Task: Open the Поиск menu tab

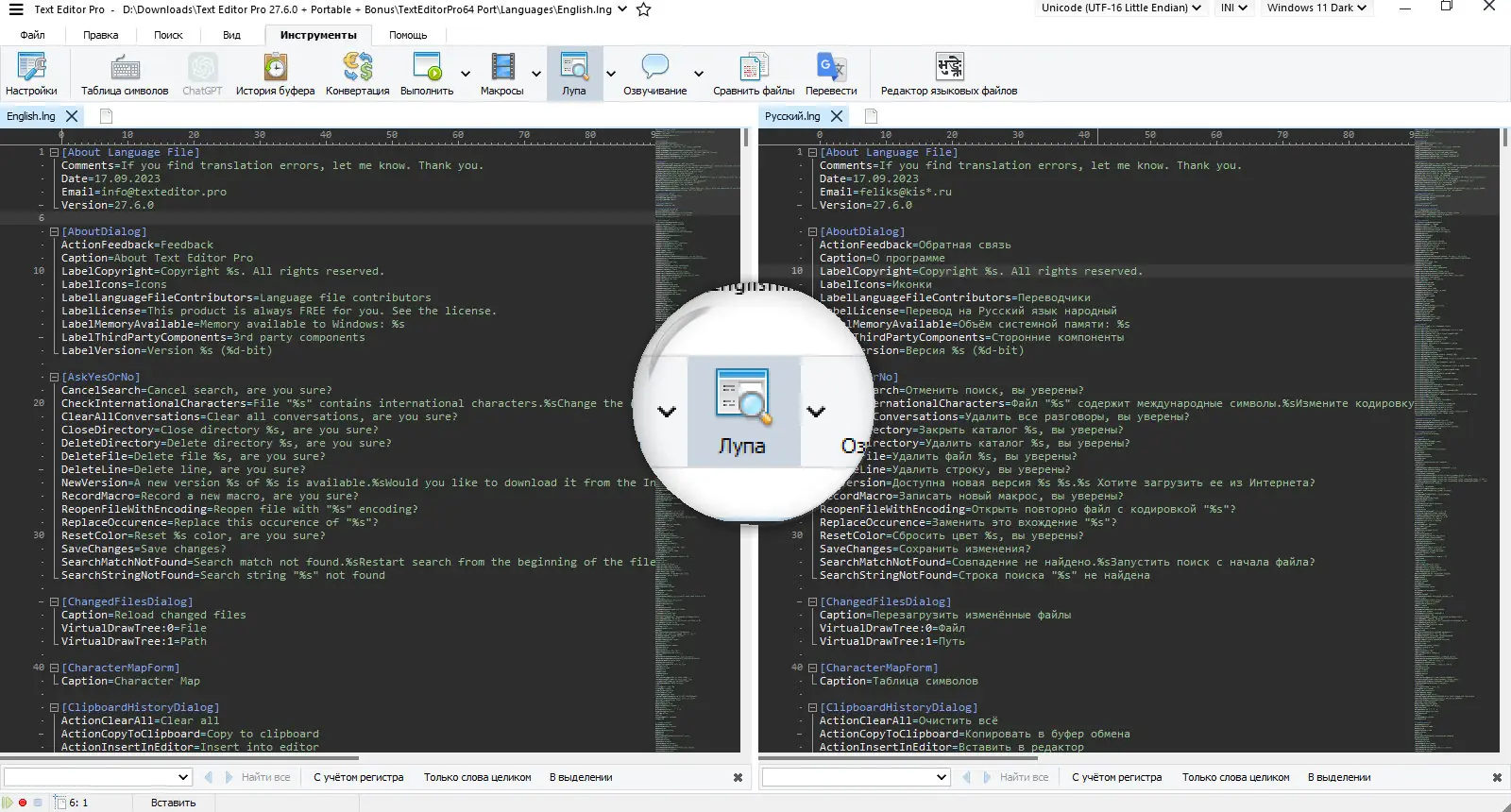Action: tap(168, 35)
